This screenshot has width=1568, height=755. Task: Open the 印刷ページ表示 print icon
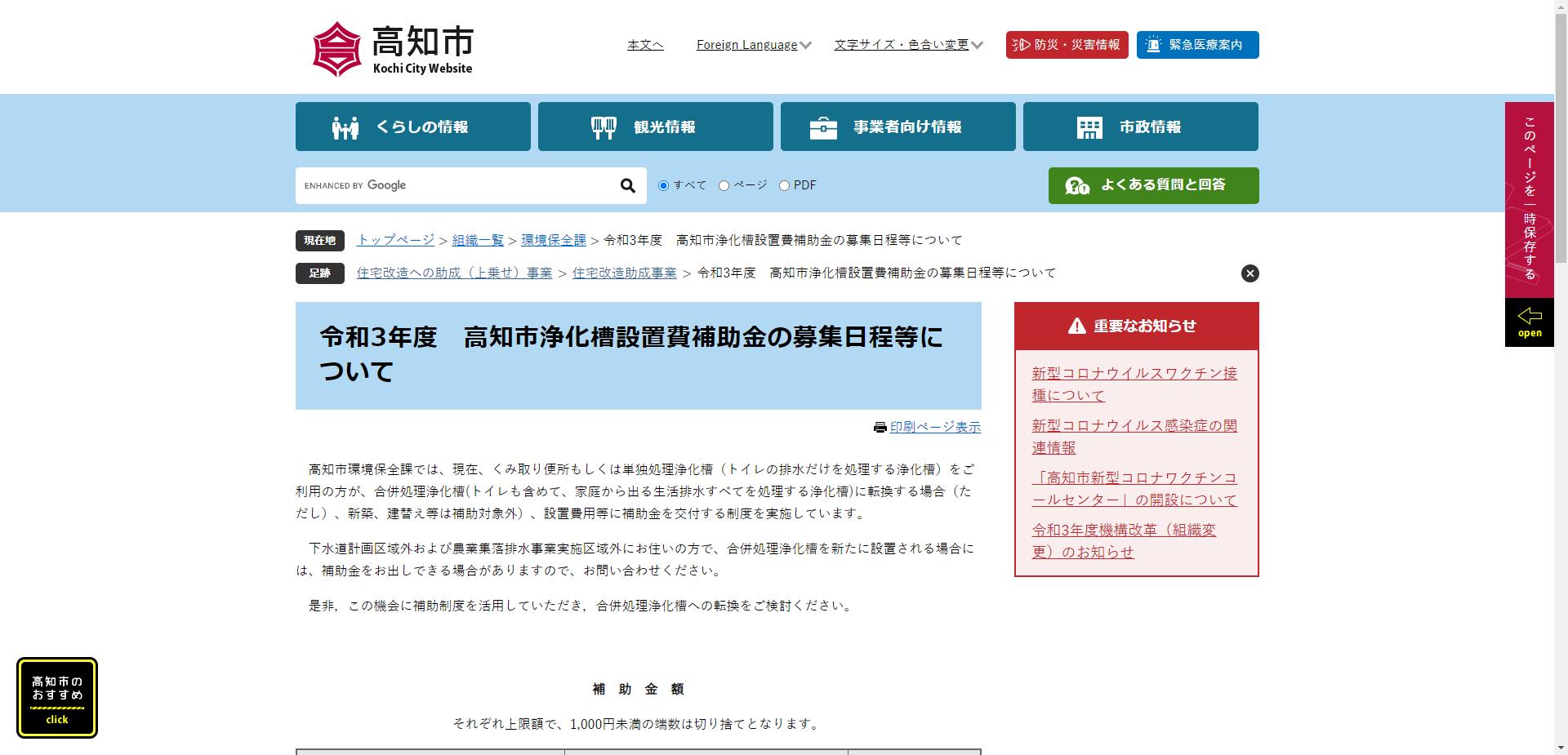pyautogui.click(x=880, y=427)
